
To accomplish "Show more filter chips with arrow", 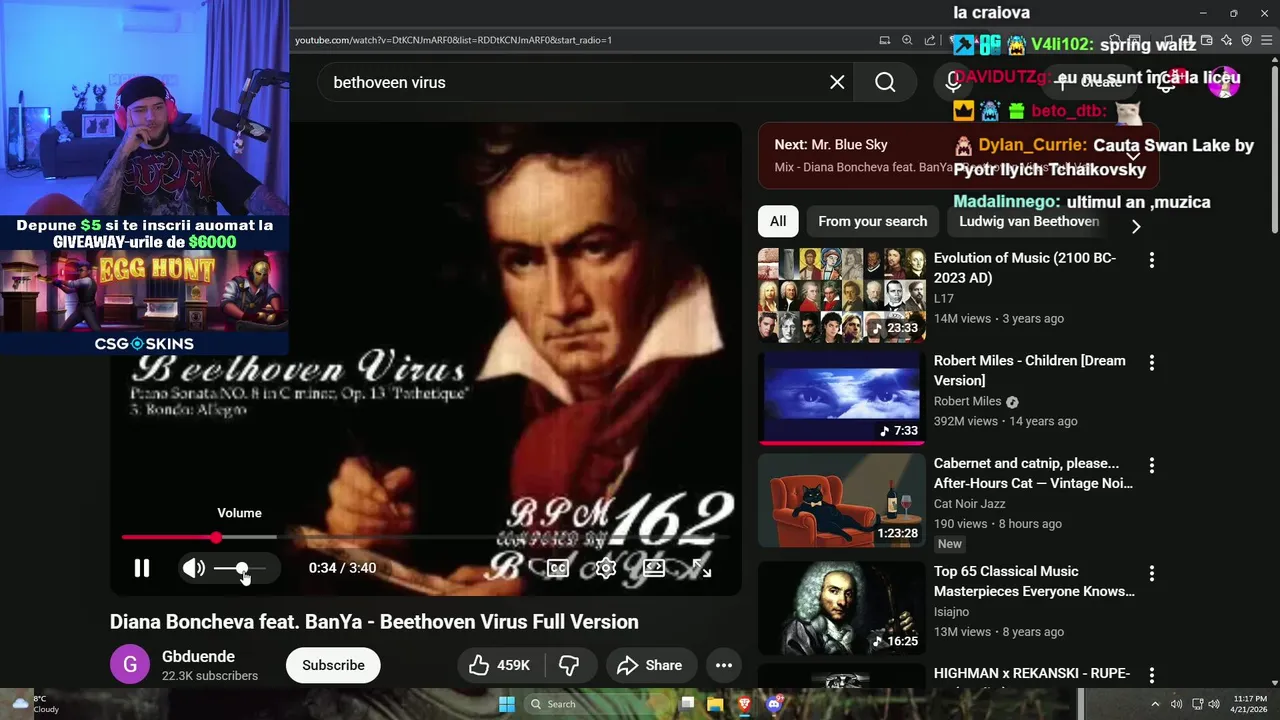I will coord(1135,226).
